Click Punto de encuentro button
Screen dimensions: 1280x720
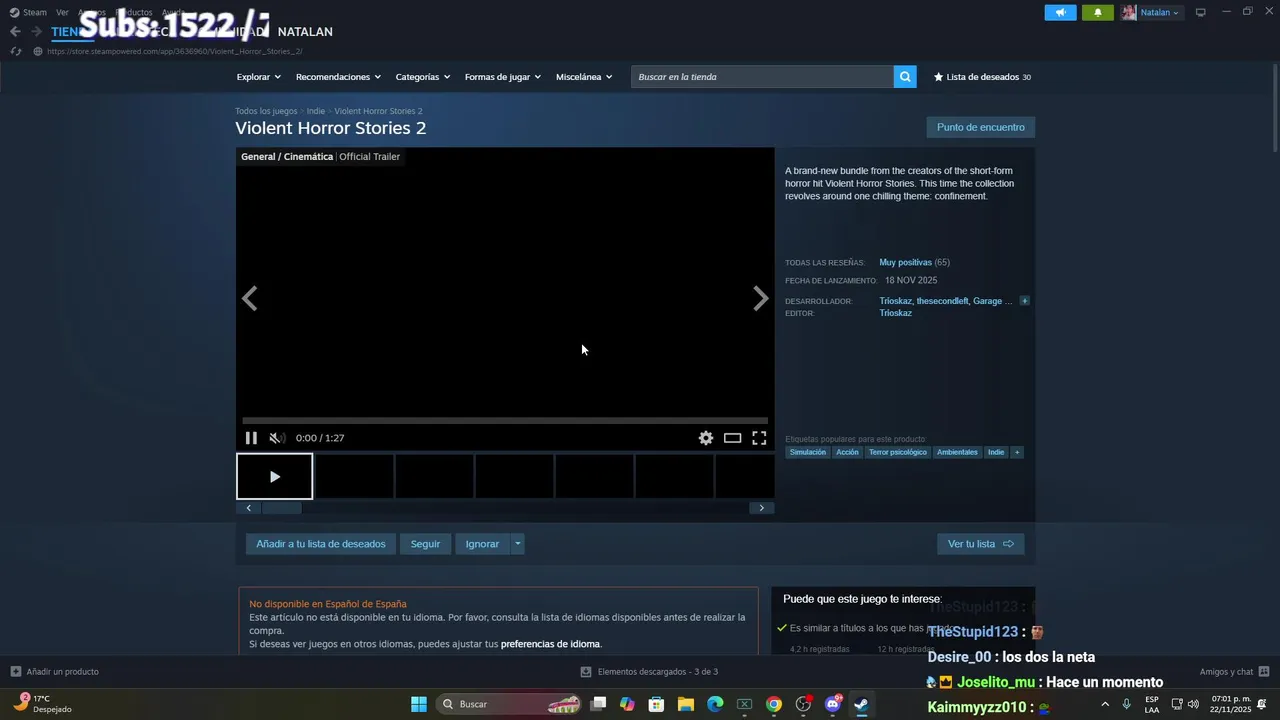(x=981, y=127)
